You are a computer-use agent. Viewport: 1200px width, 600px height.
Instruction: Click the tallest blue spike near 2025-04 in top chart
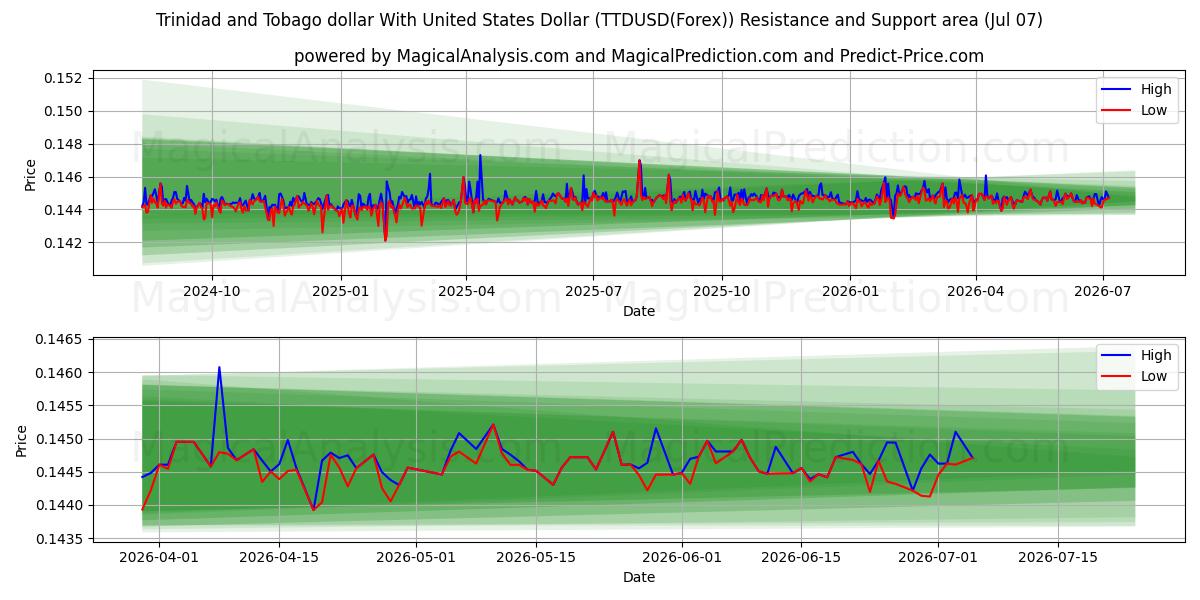[x=480, y=156]
